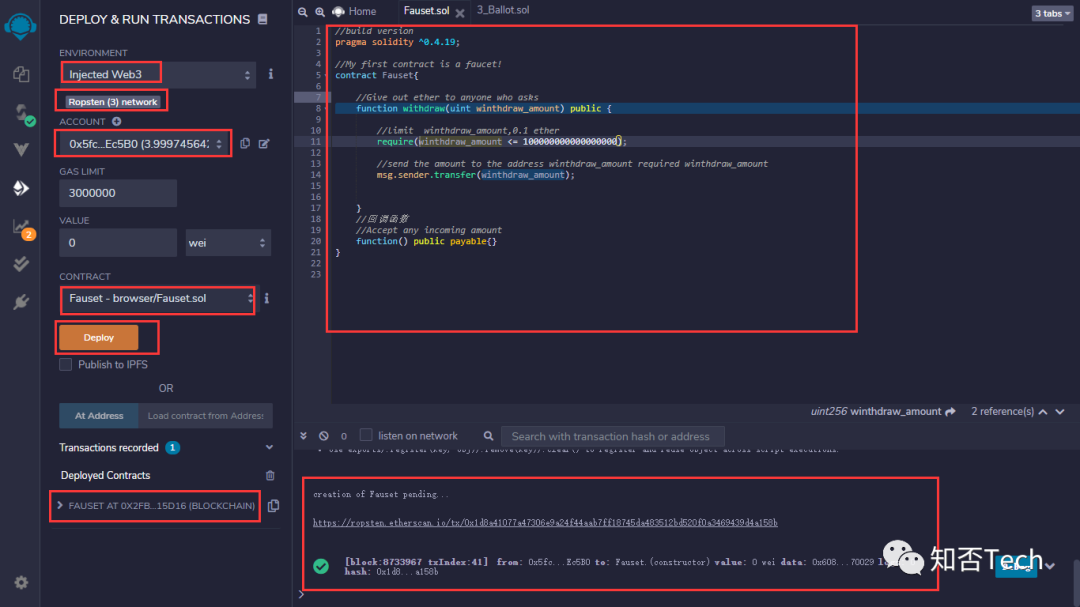Image resolution: width=1080 pixels, height=607 pixels.
Task: Switch to the Home tab
Action: pyautogui.click(x=355, y=12)
